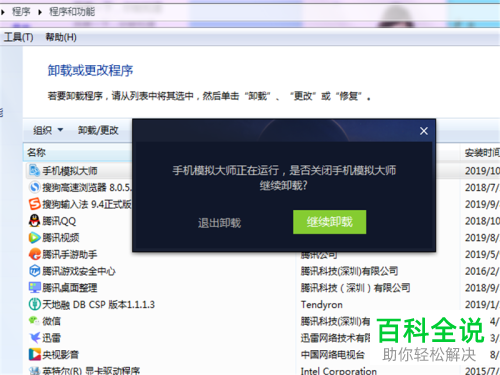Viewport: 500px width, 375px height.
Task: Click 退出卸载 to cancel uninstall
Action: coord(219,223)
